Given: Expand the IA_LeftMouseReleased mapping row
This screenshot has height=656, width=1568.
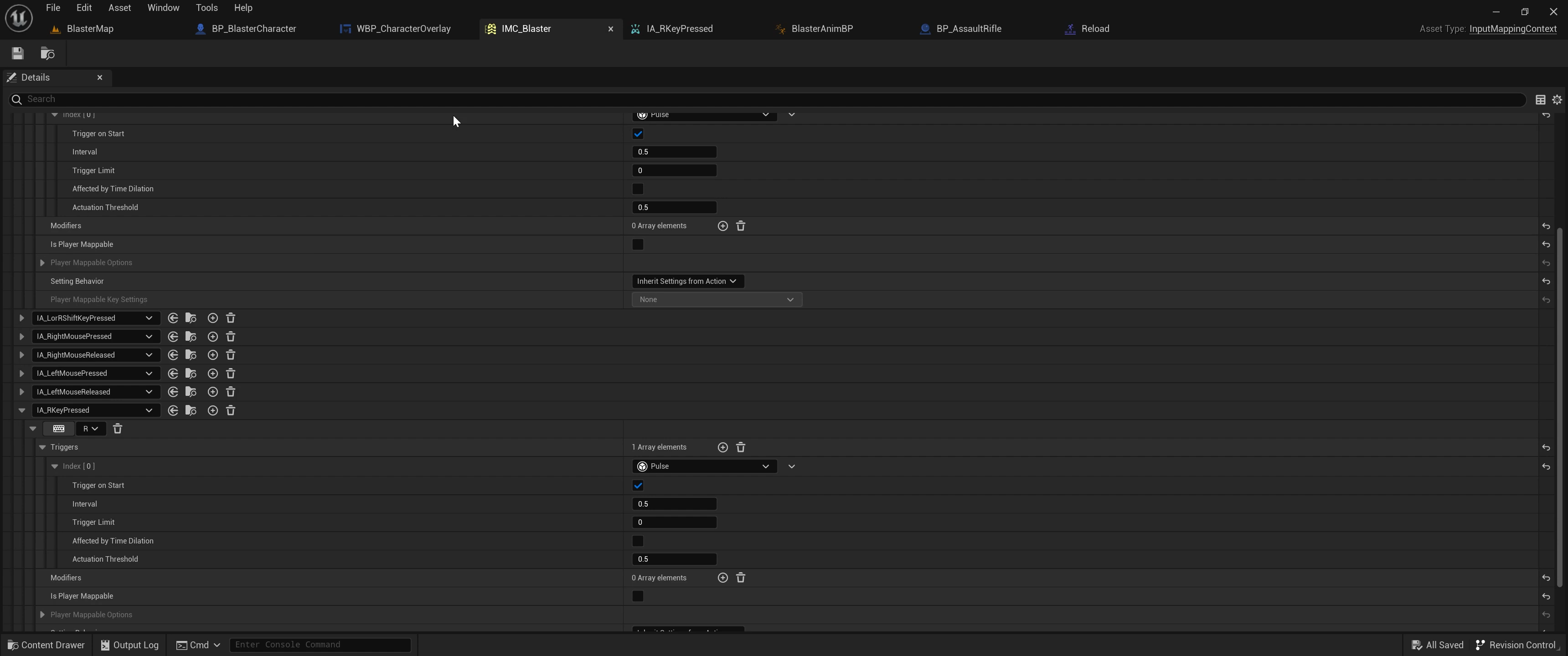Looking at the screenshot, I should [x=21, y=392].
